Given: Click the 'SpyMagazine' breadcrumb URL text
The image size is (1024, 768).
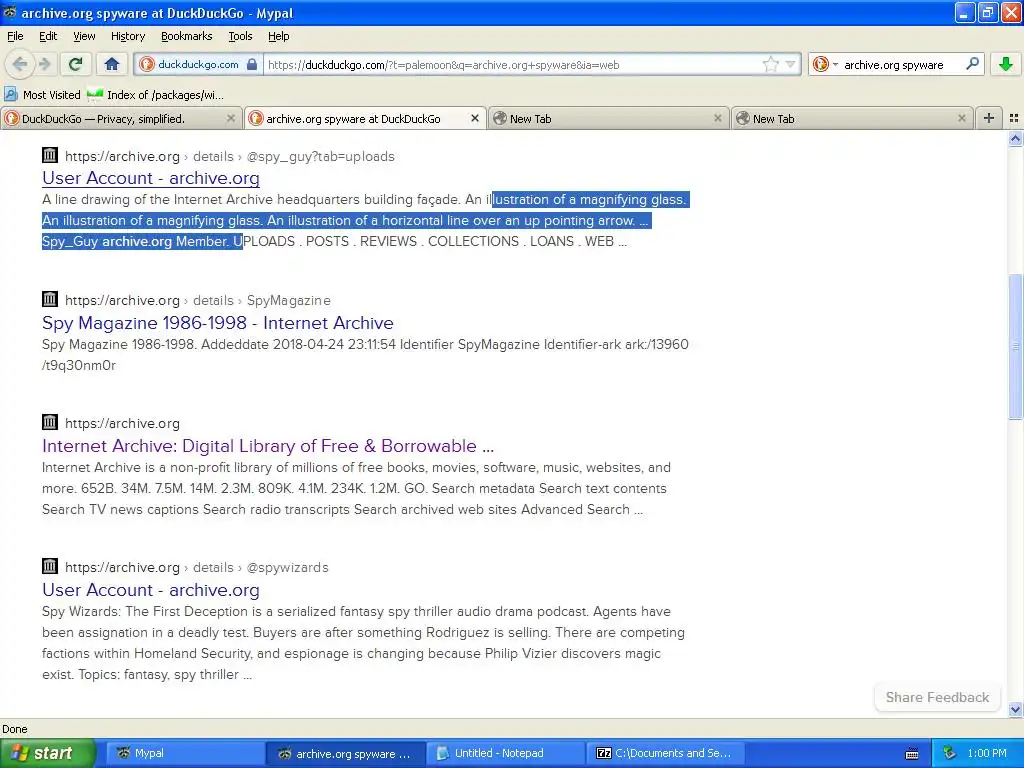Looking at the screenshot, I should (x=289, y=300).
